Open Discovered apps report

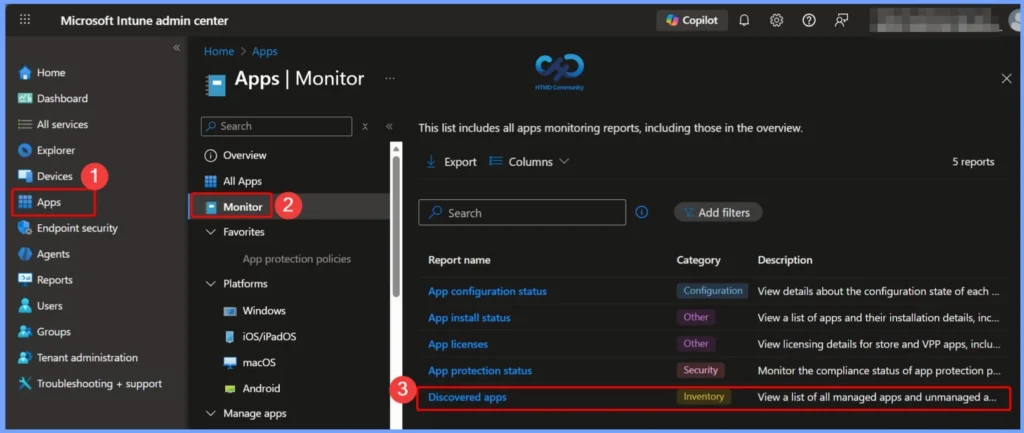tap(467, 397)
